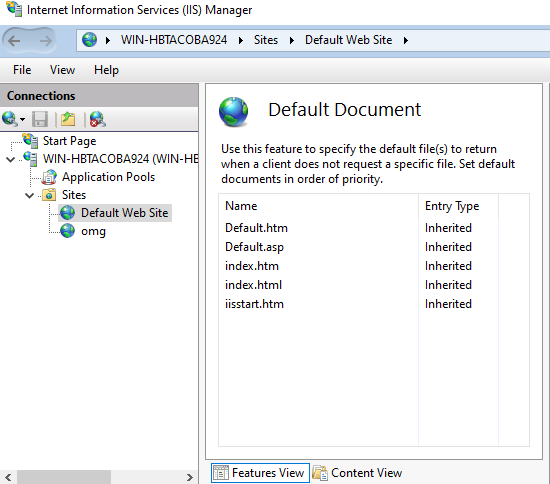Click Inherited in the index.htm row
The image size is (550, 484).
click(x=448, y=266)
